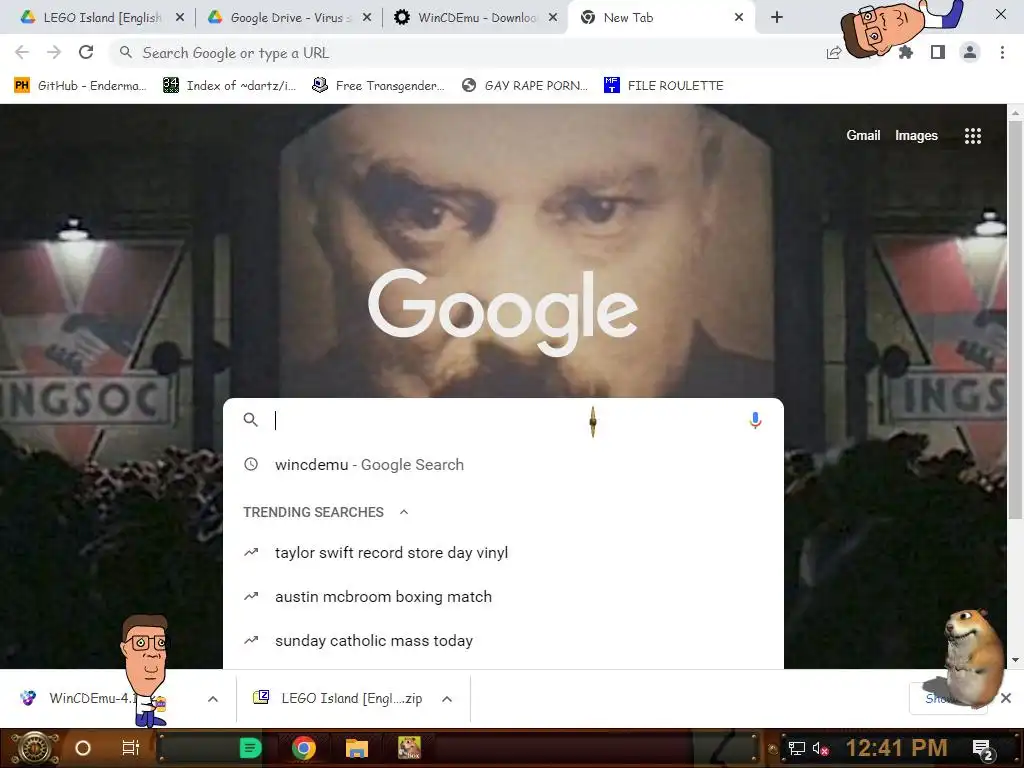
Task: Collapse the Trending Searches section
Action: 404,512
